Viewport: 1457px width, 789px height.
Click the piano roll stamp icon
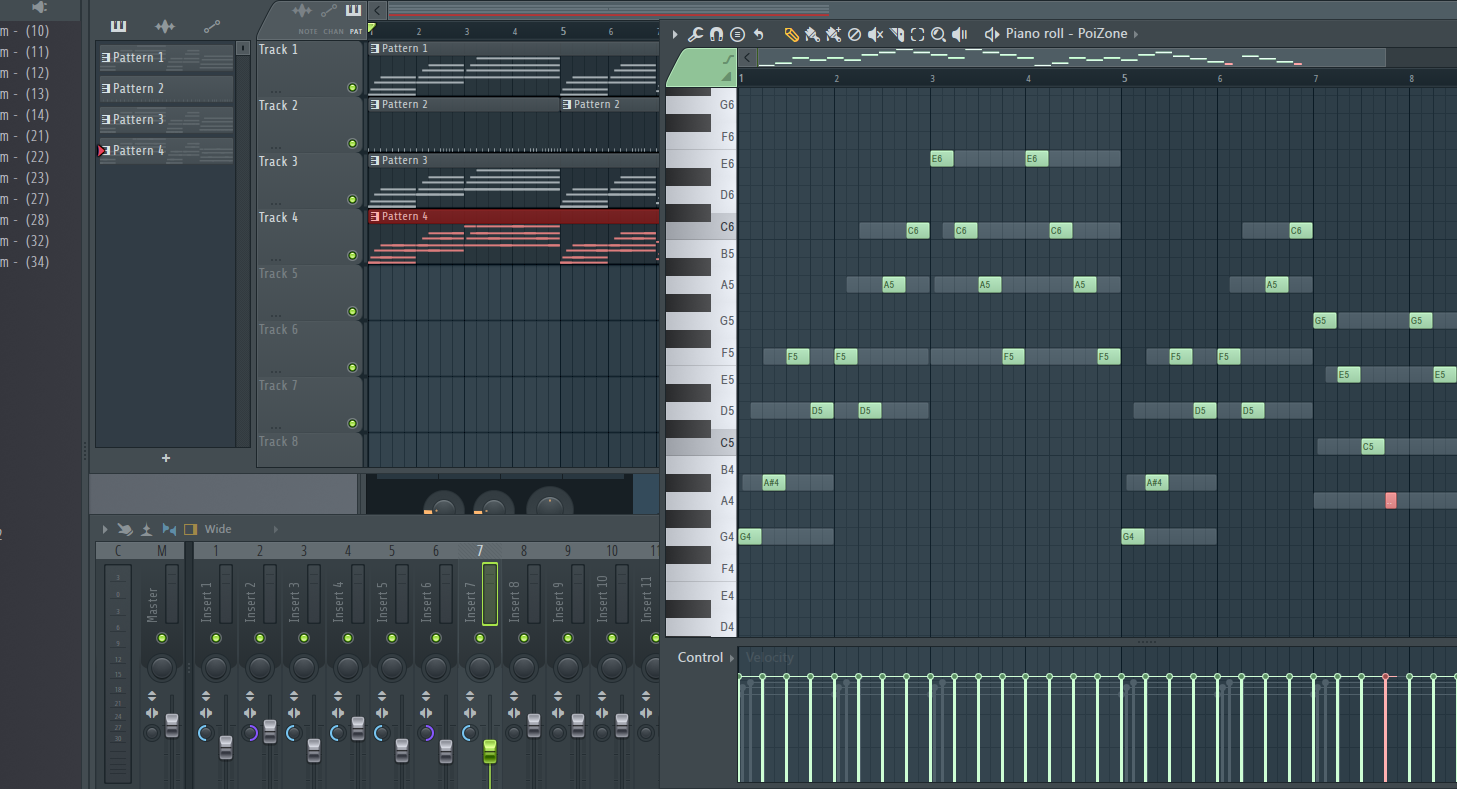[x=737, y=34]
